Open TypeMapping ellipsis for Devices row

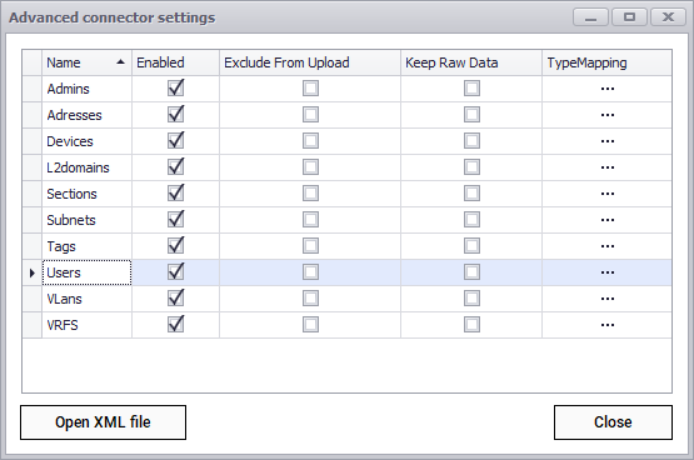[x=606, y=141]
